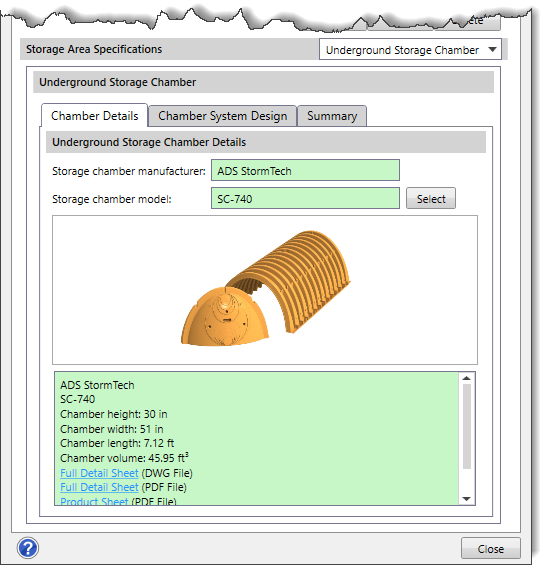Switch to the Chamber Details tab
The width and height of the screenshot is (547, 565).
(94, 116)
